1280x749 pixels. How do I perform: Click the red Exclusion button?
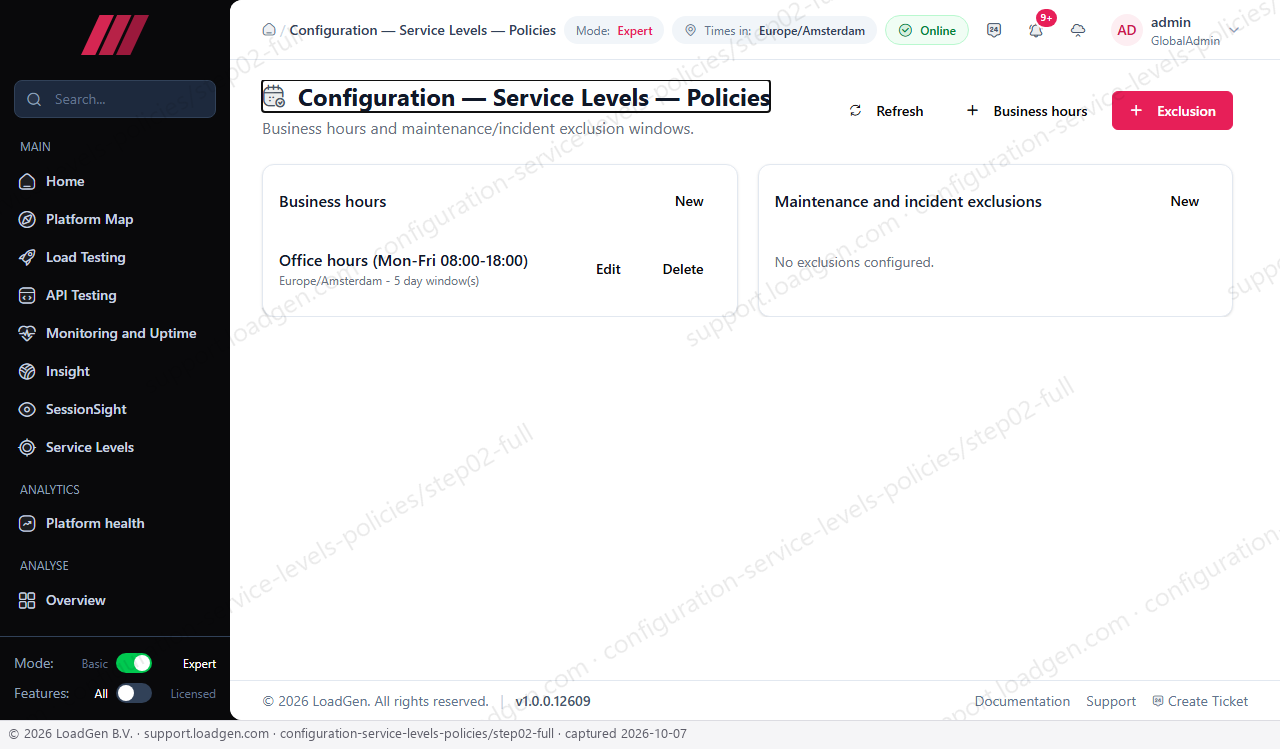[1172, 111]
